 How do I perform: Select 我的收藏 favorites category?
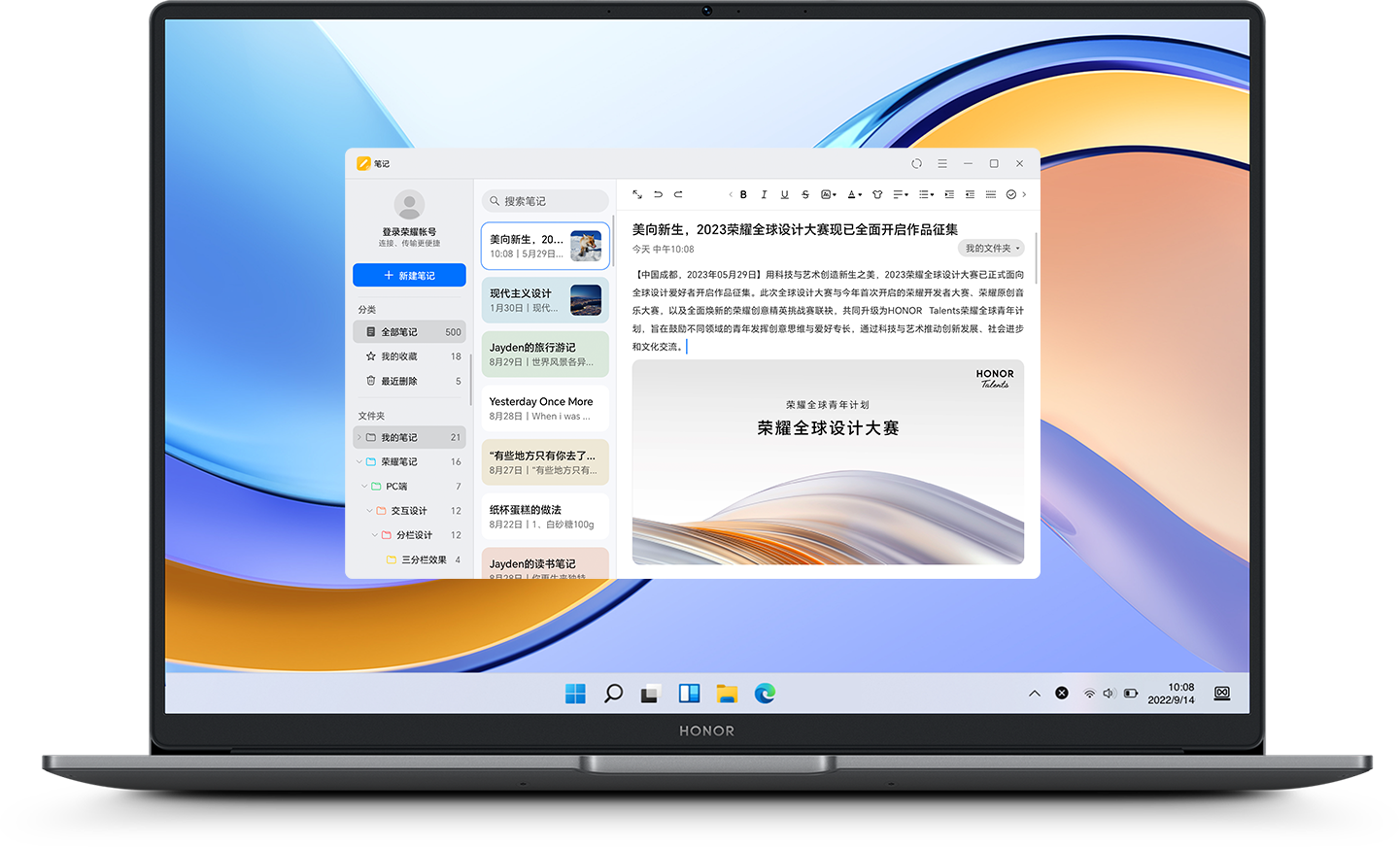[399, 356]
